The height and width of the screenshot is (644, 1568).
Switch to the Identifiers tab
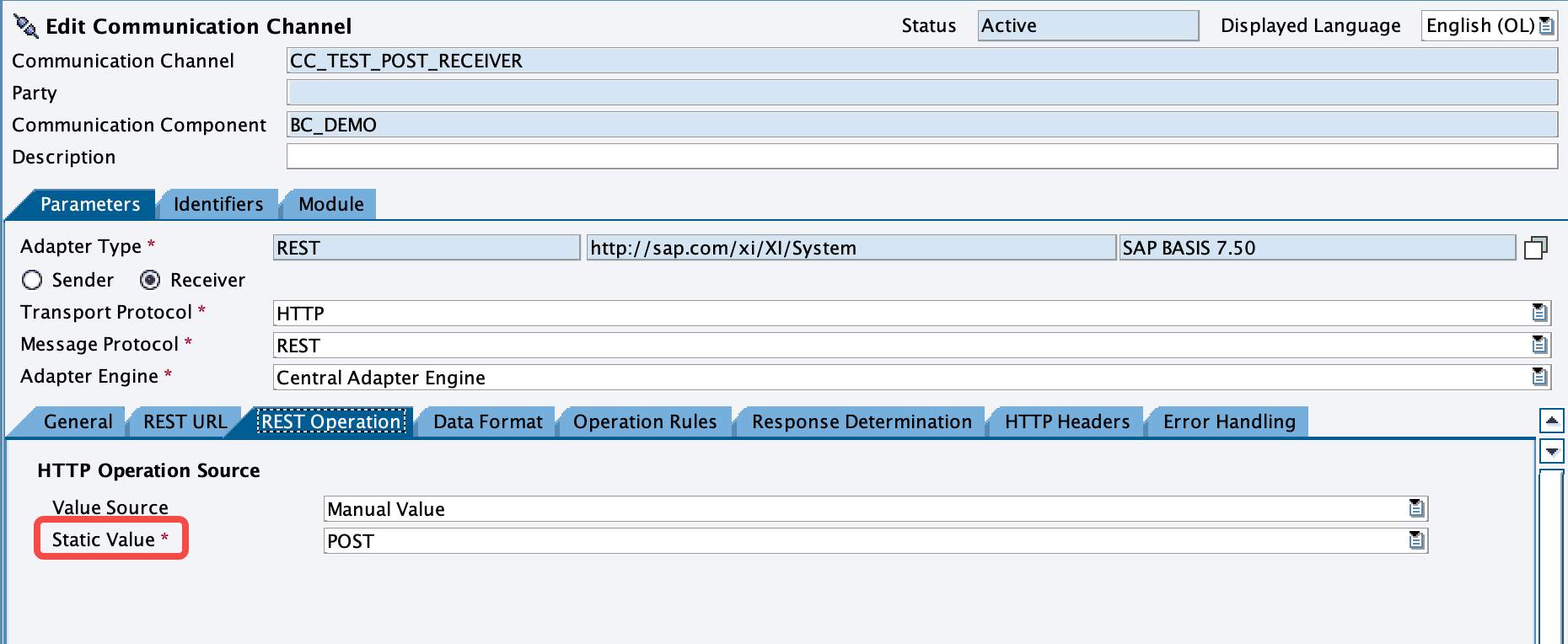pos(217,204)
